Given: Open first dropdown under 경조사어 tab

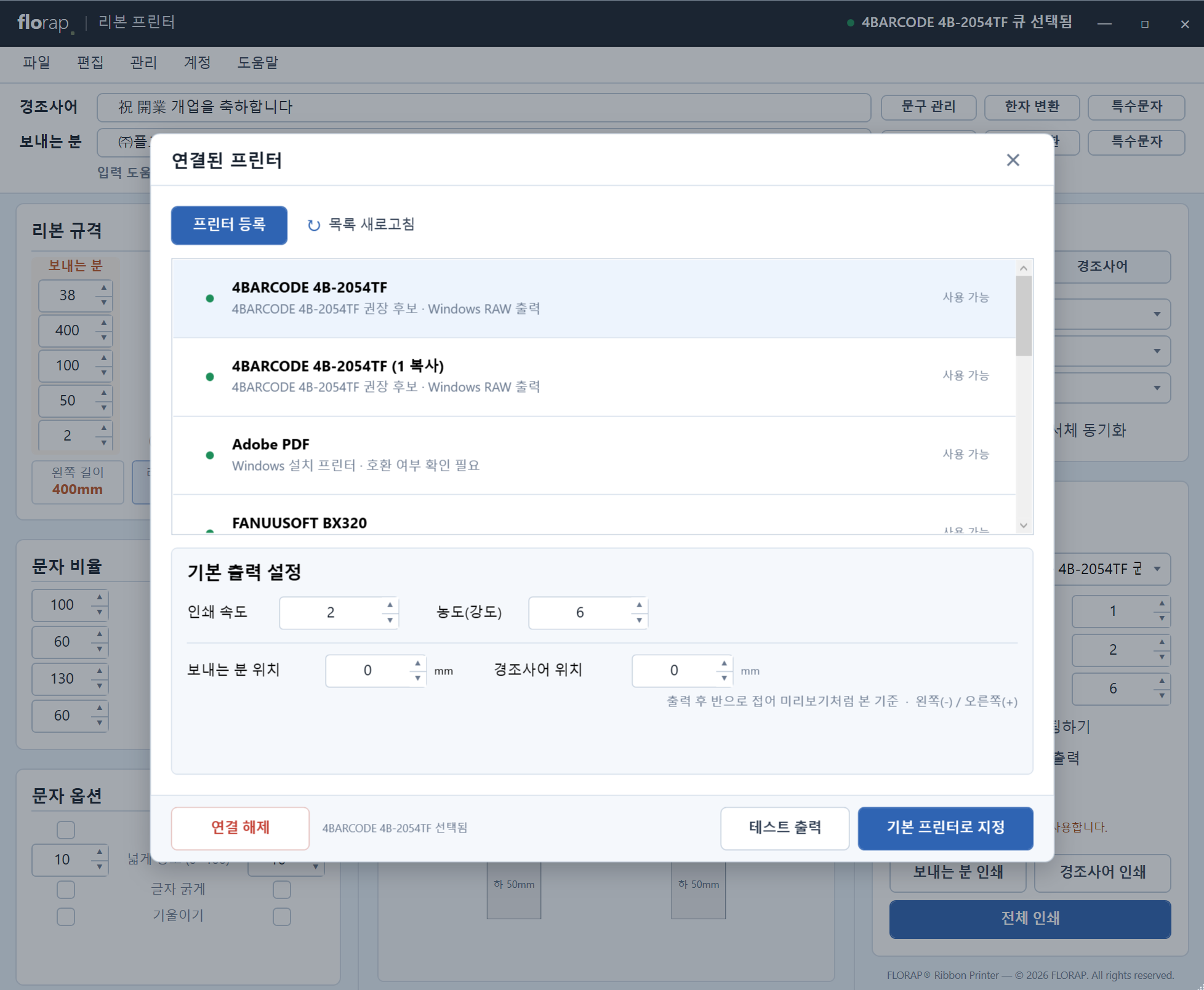Looking at the screenshot, I should point(1157,314).
